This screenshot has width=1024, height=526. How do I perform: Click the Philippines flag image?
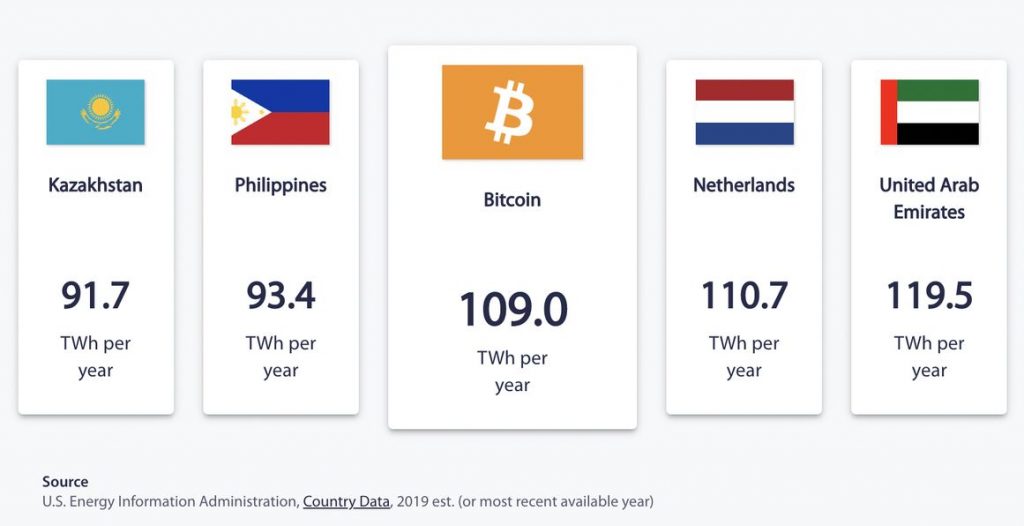[x=280, y=112]
